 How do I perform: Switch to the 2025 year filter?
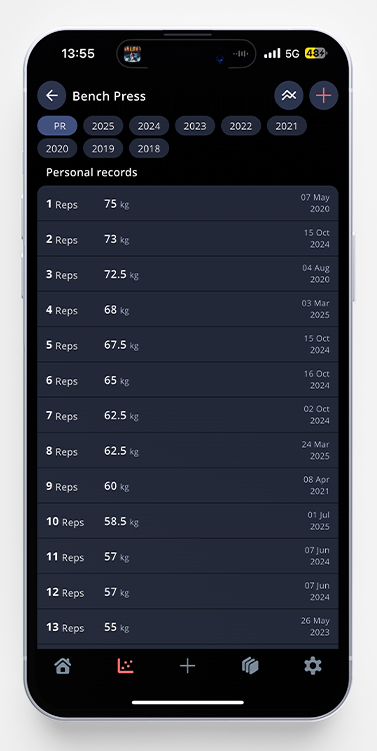(x=103, y=126)
